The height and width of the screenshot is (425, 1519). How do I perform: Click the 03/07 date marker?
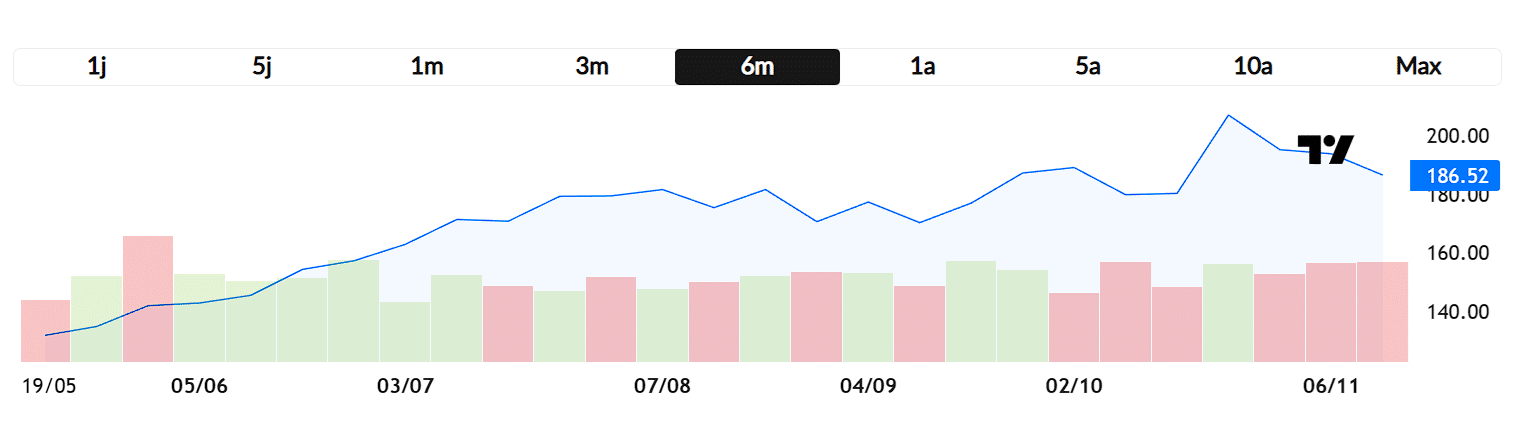pyautogui.click(x=405, y=387)
